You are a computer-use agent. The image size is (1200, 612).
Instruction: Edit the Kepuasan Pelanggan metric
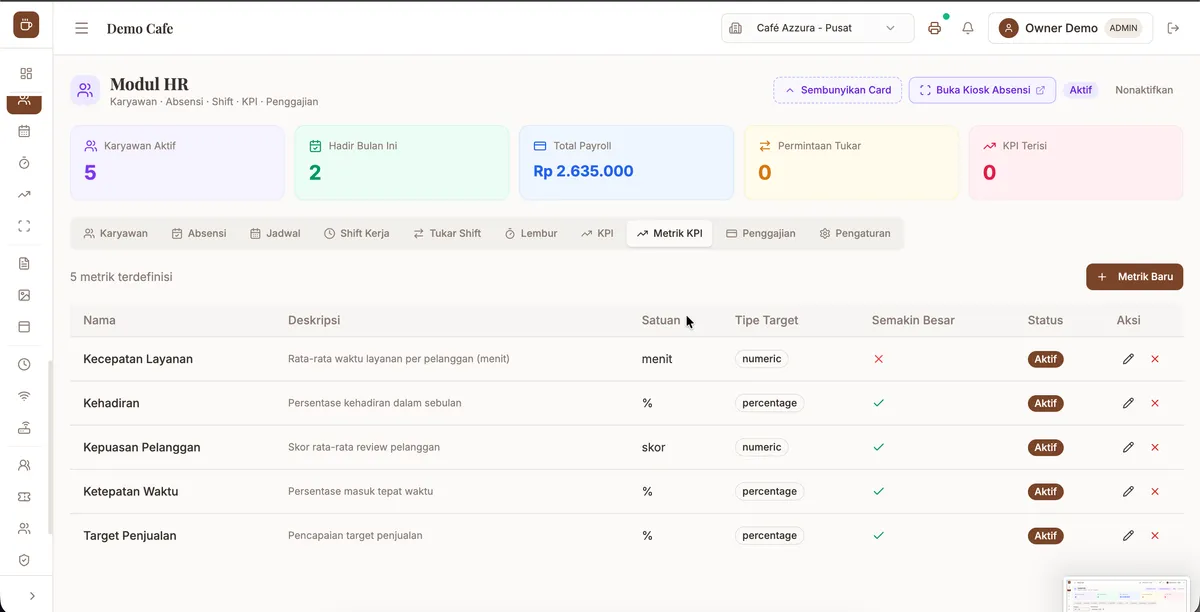[1128, 447]
